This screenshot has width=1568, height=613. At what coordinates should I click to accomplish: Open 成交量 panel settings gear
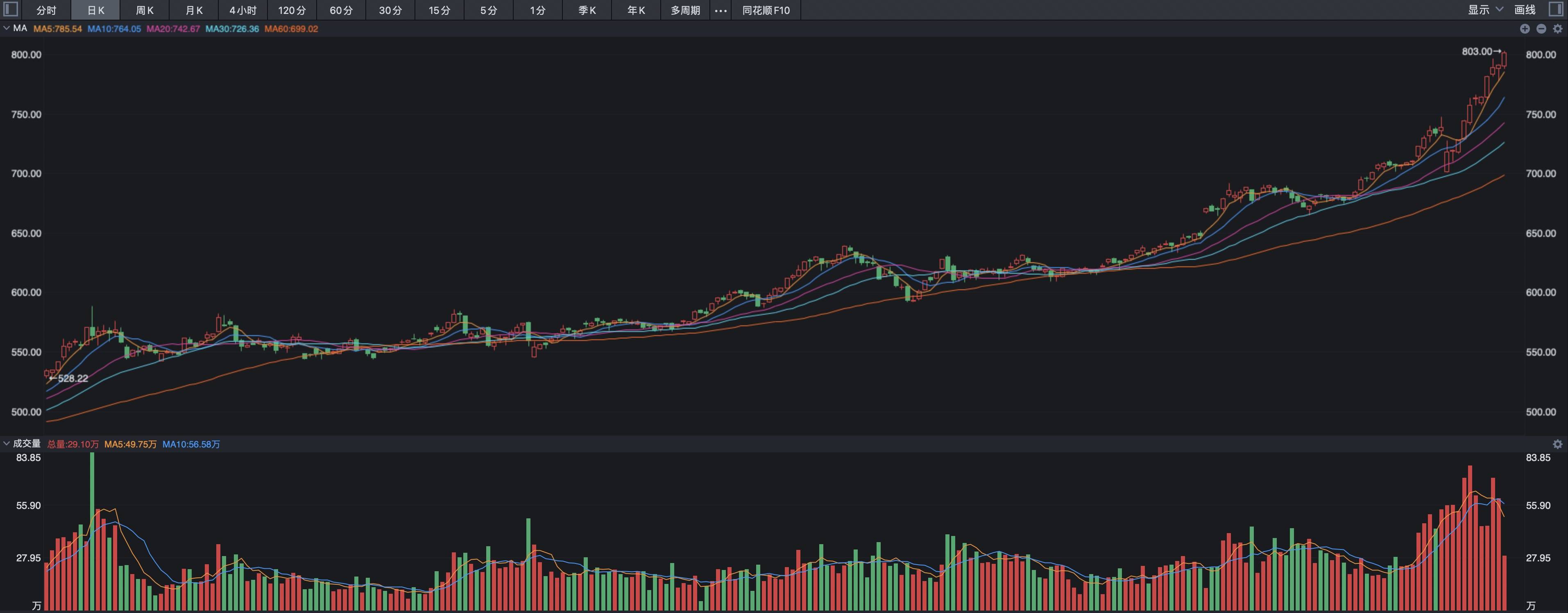click(x=1558, y=444)
